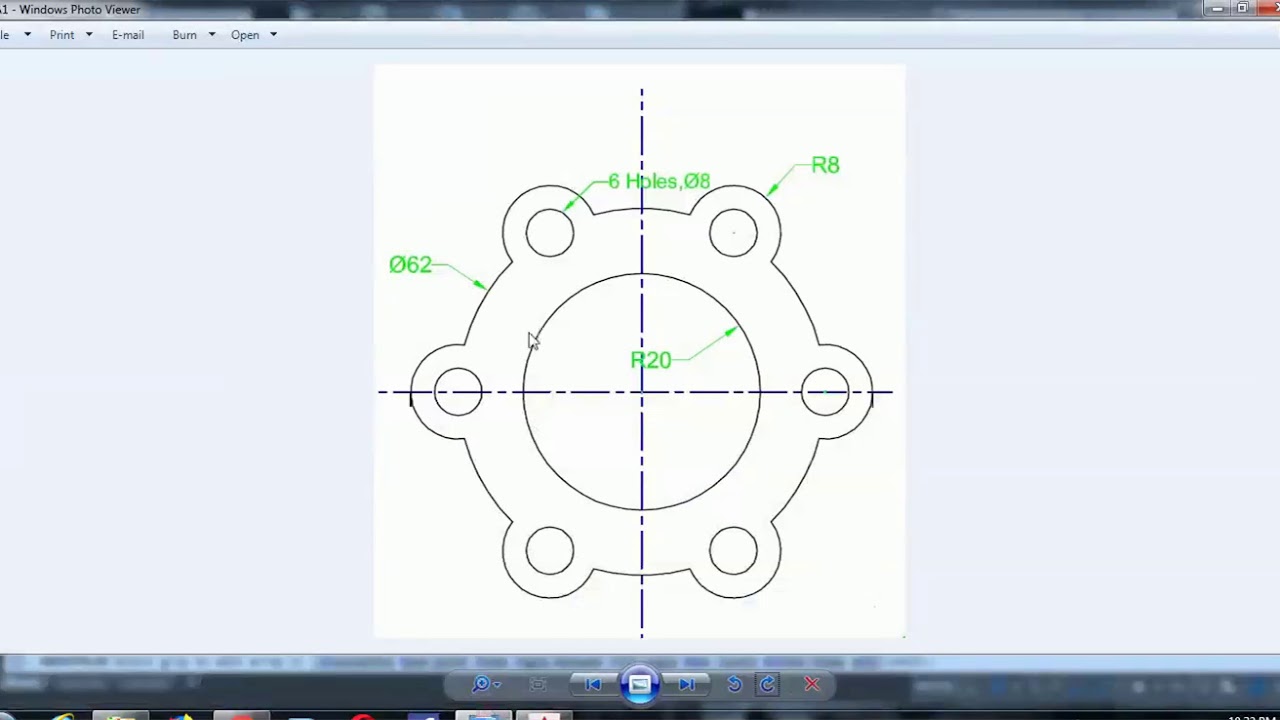1280x720 pixels.
Task: Open the Print menu
Action: point(62,35)
